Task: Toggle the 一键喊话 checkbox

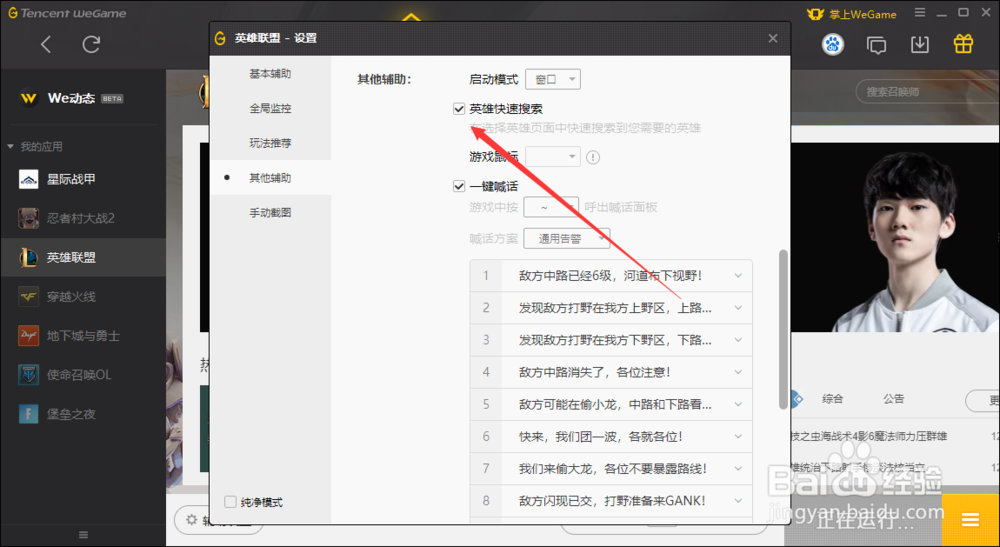Action: click(x=459, y=186)
